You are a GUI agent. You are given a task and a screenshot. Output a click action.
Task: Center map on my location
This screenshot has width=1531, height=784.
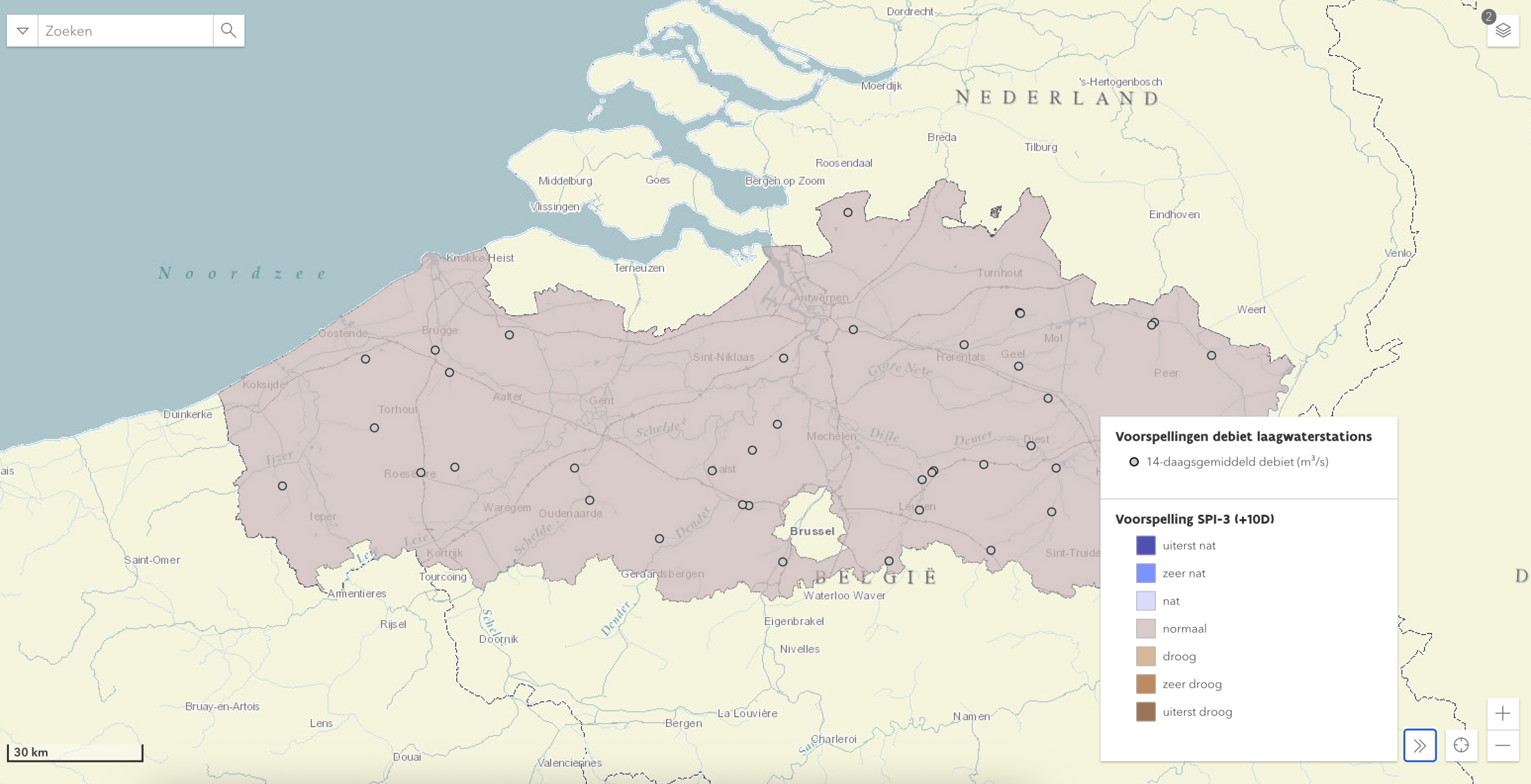point(1461,745)
